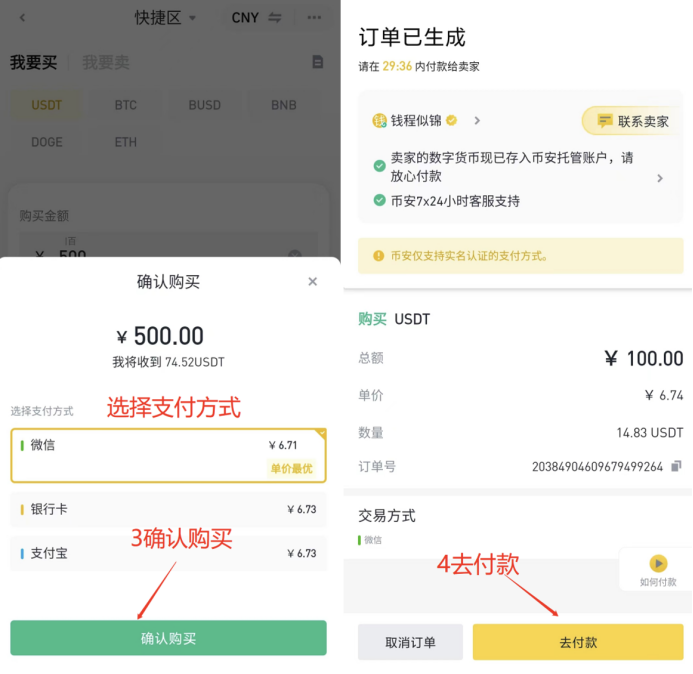Tap the unit price ¥ 6.74
This screenshot has height=674, width=693.
tap(664, 395)
